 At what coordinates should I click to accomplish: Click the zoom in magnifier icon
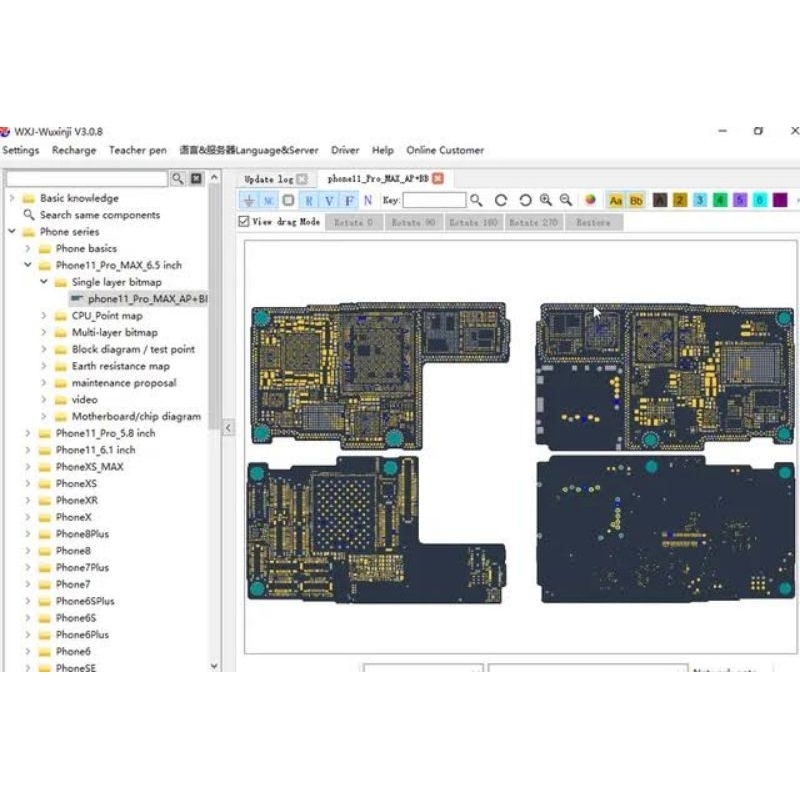(546, 200)
